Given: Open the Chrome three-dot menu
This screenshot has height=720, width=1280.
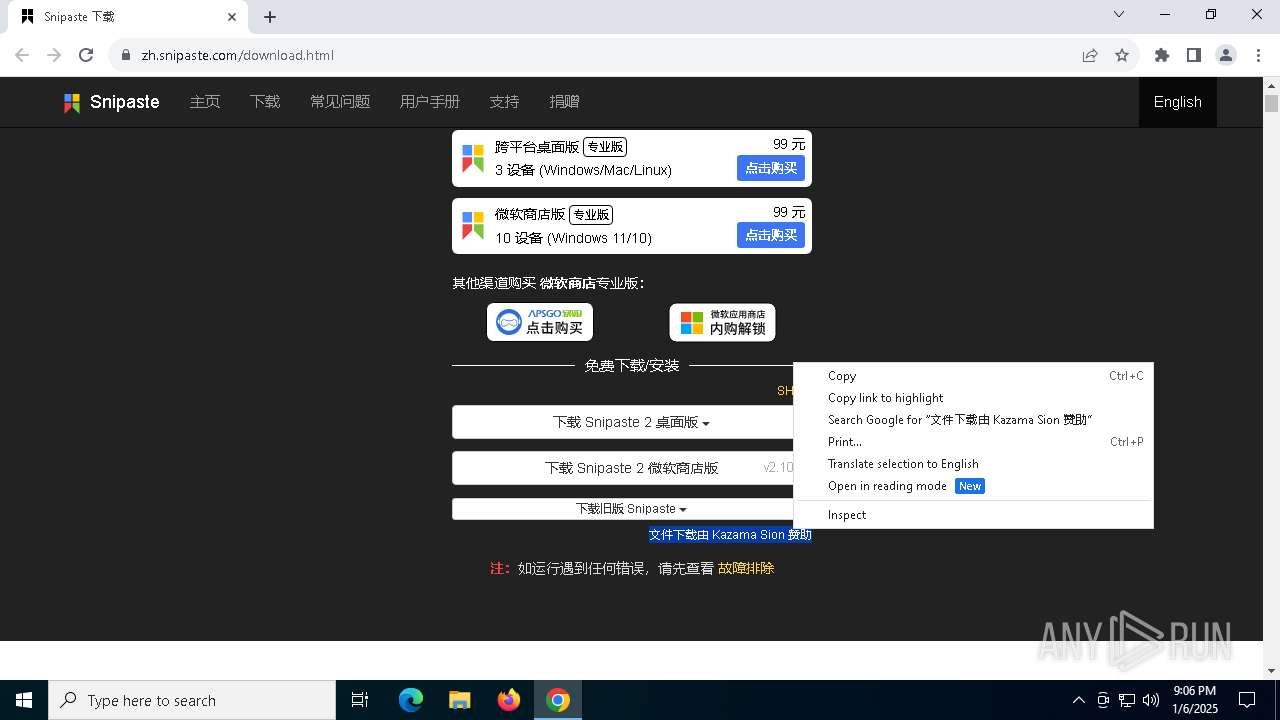Looking at the screenshot, I should pos(1257,55).
